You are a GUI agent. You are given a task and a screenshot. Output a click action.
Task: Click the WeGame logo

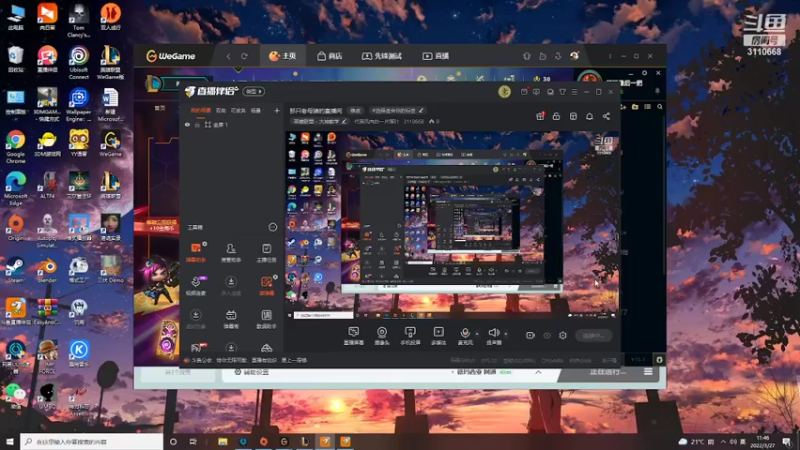click(x=171, y=56)
